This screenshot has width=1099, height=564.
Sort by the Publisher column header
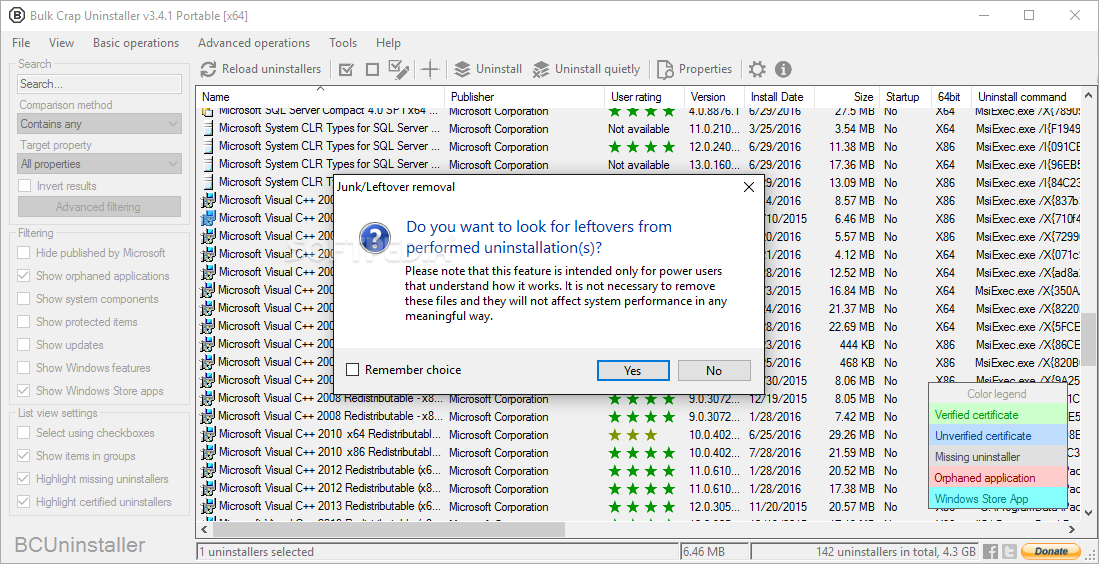click(524, 97)
